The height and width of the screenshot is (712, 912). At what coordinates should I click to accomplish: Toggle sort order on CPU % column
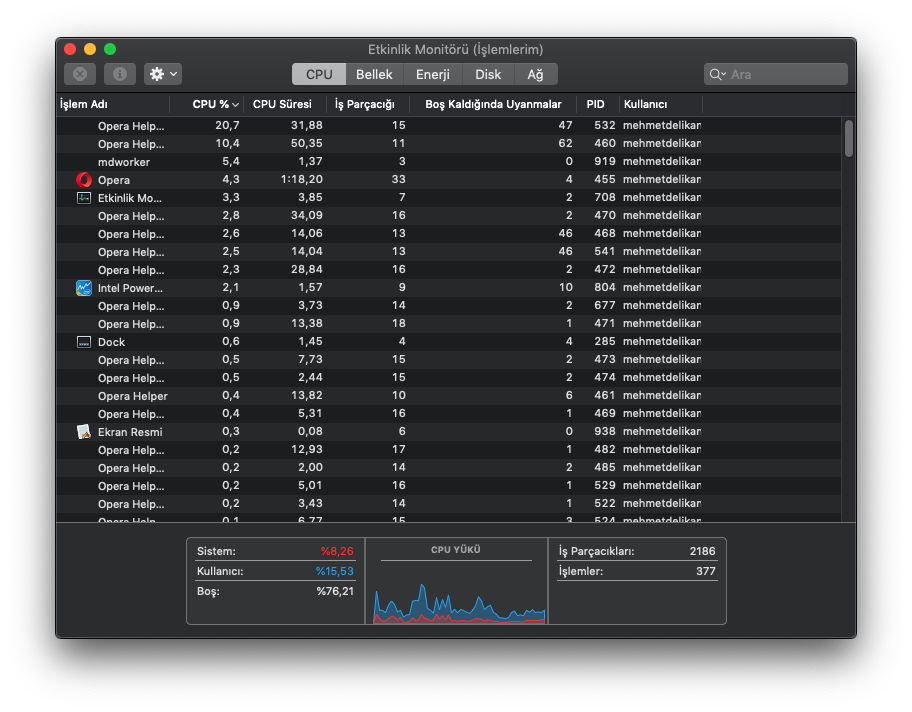coord(215,104)
